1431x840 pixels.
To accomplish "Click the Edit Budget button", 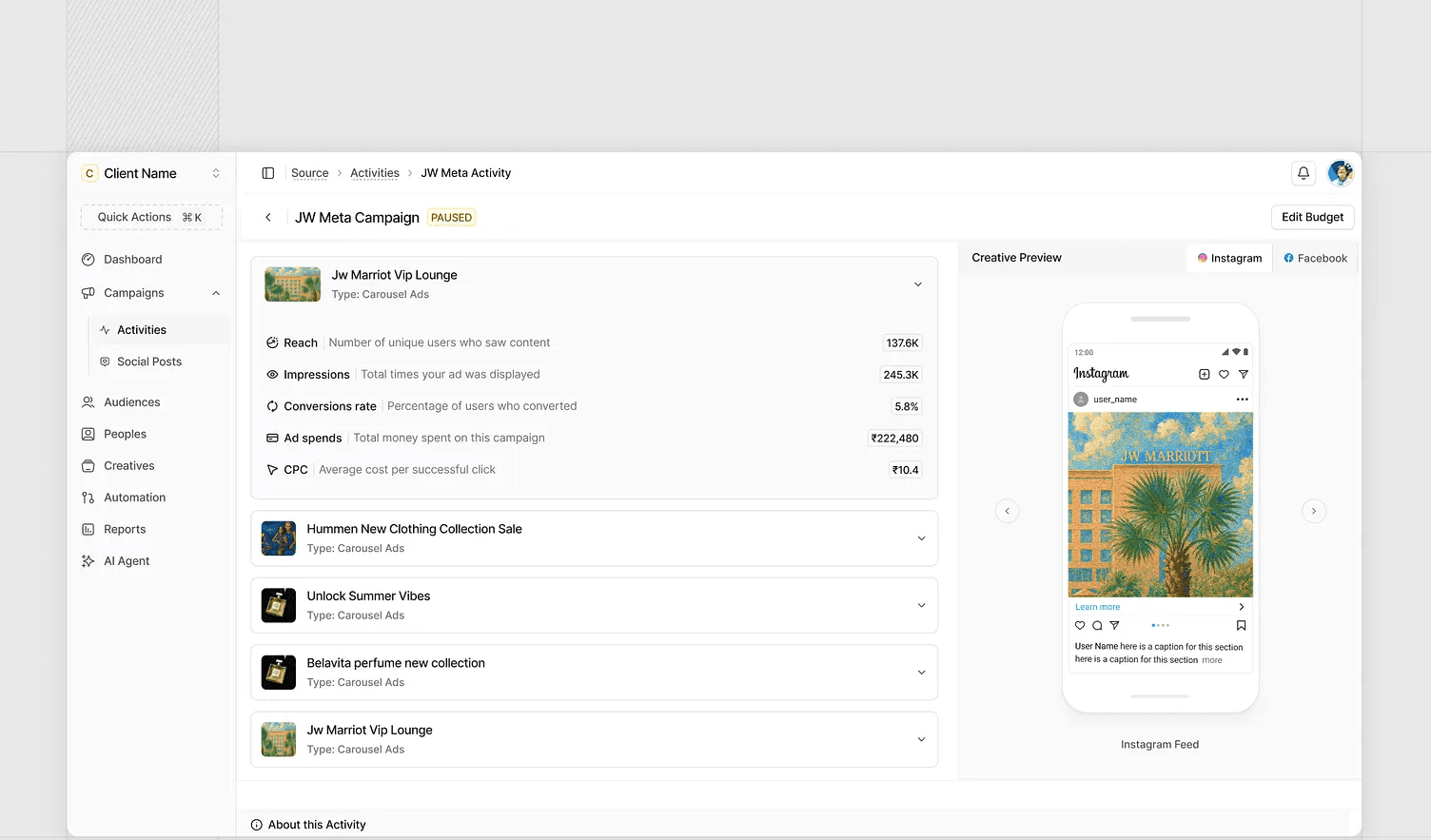I will point(1312,217).
